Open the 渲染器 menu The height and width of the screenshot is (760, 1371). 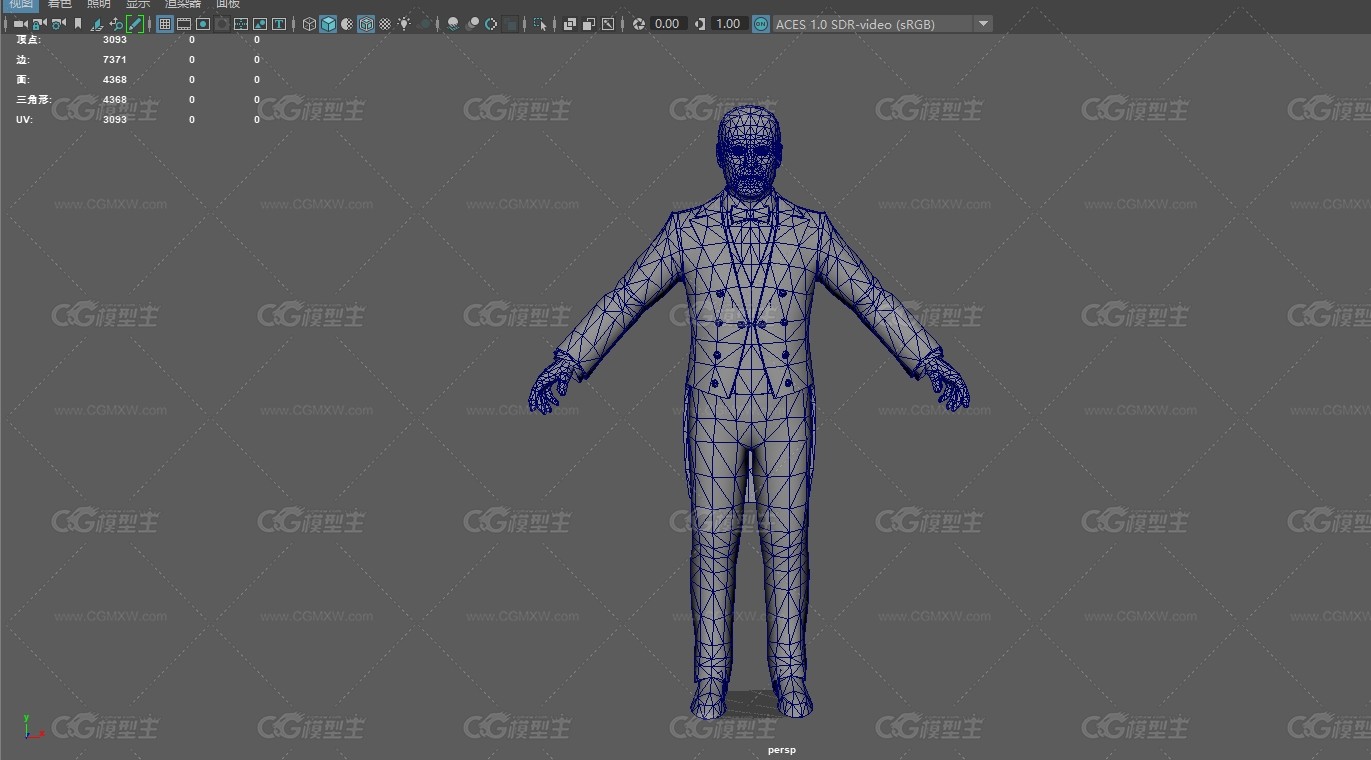click(x=183, y=4)
